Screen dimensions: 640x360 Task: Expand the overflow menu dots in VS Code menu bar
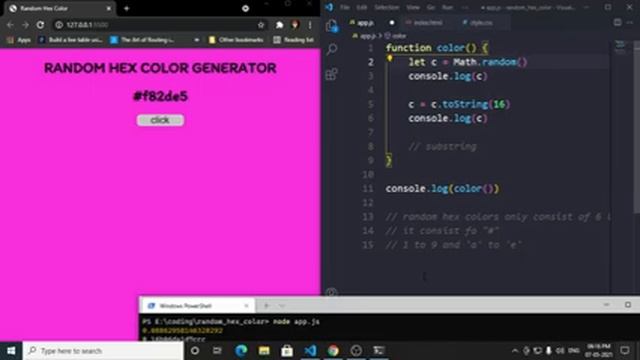click(464, 7)
